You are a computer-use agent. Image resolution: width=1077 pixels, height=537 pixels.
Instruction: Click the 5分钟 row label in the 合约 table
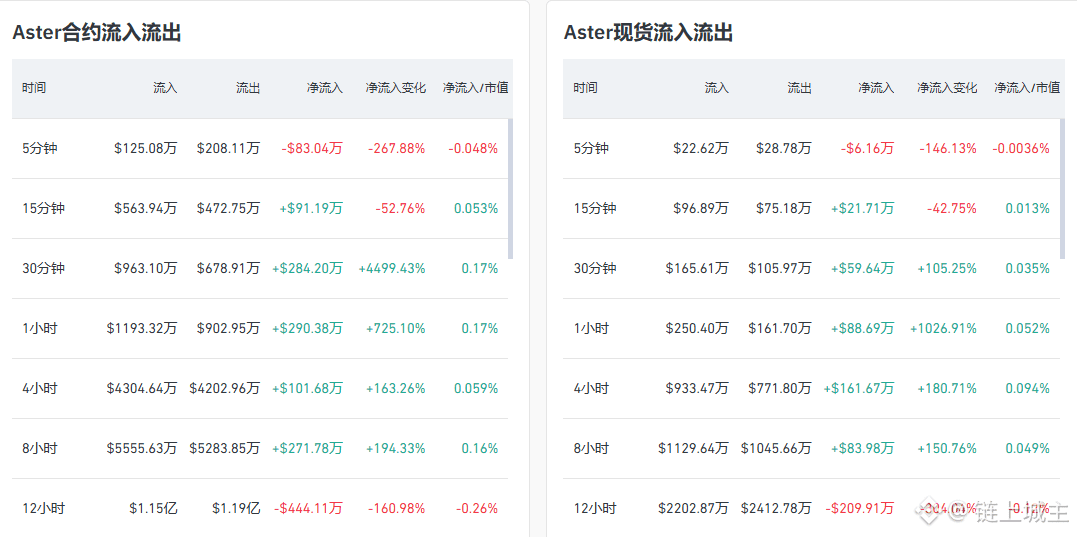(40, 148)
